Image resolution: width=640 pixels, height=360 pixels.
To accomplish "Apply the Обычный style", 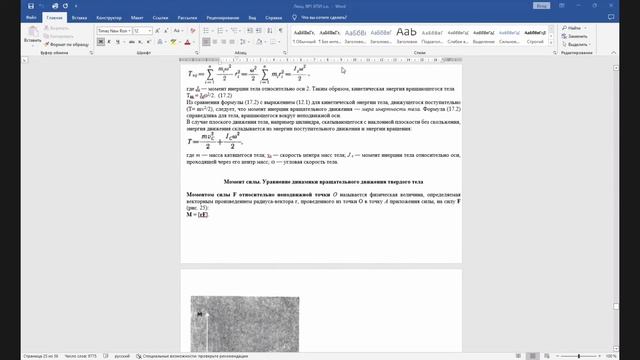I will click(x=304, y=36).
